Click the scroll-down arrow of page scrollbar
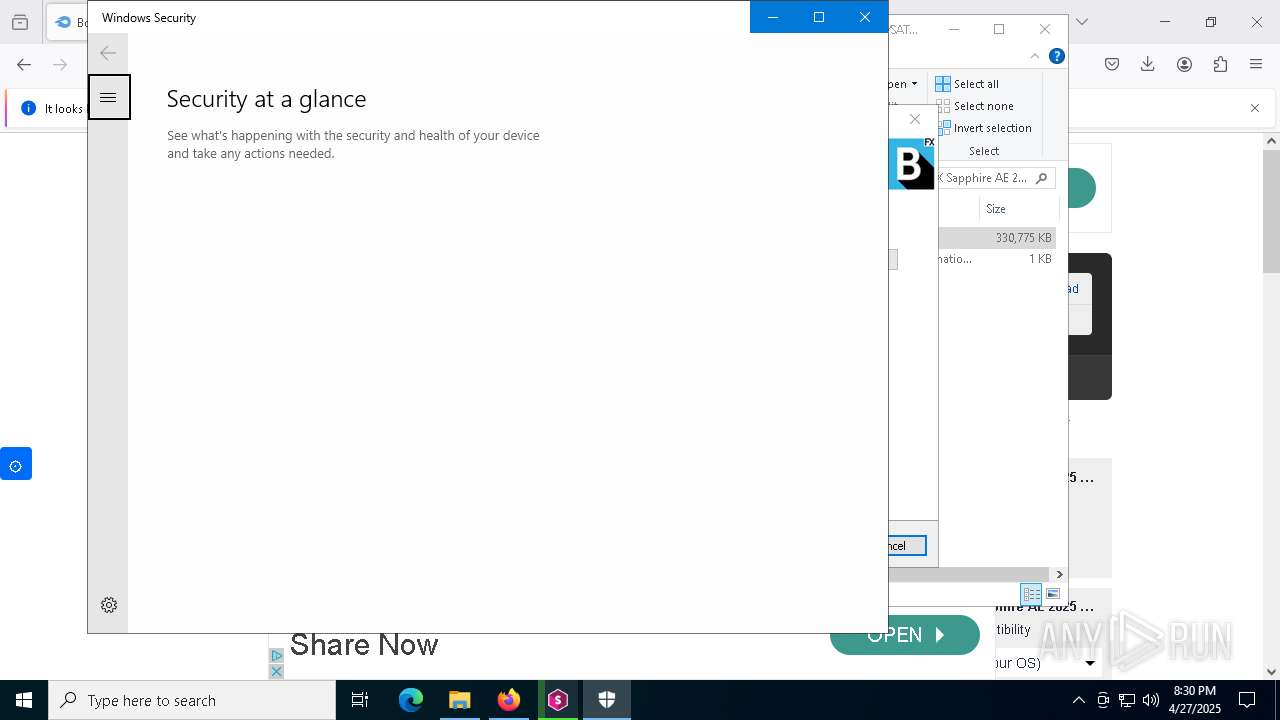The image size is (1280, 720). coord(1271,672)
